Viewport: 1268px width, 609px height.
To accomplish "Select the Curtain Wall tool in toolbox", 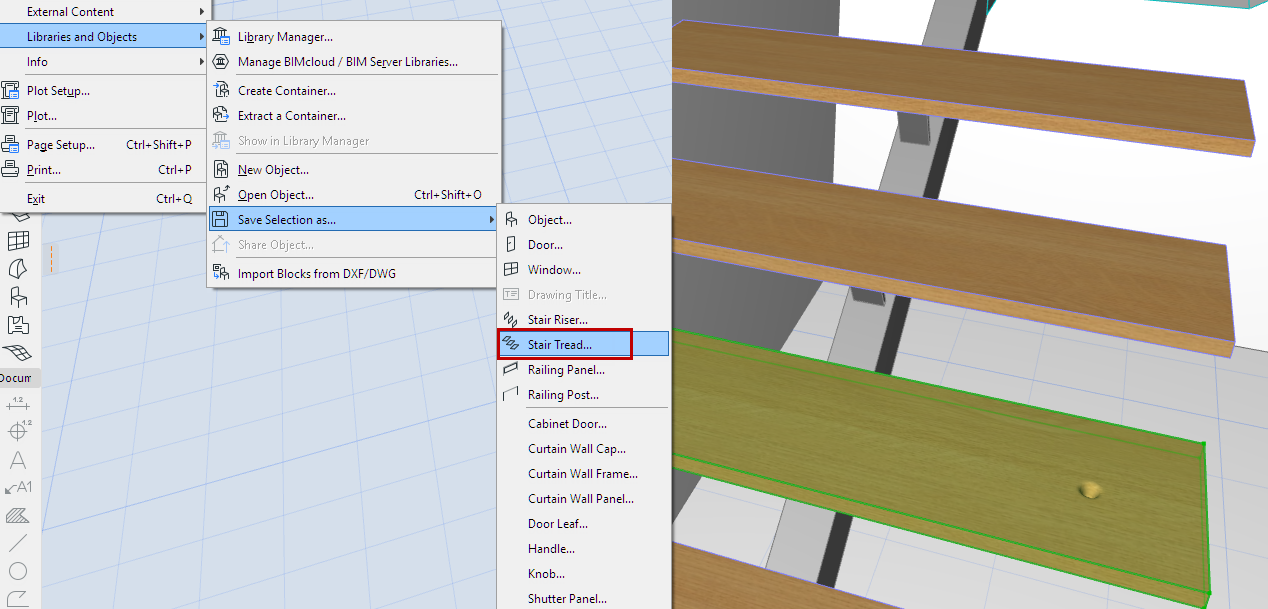I will click(x=18, y=241).
